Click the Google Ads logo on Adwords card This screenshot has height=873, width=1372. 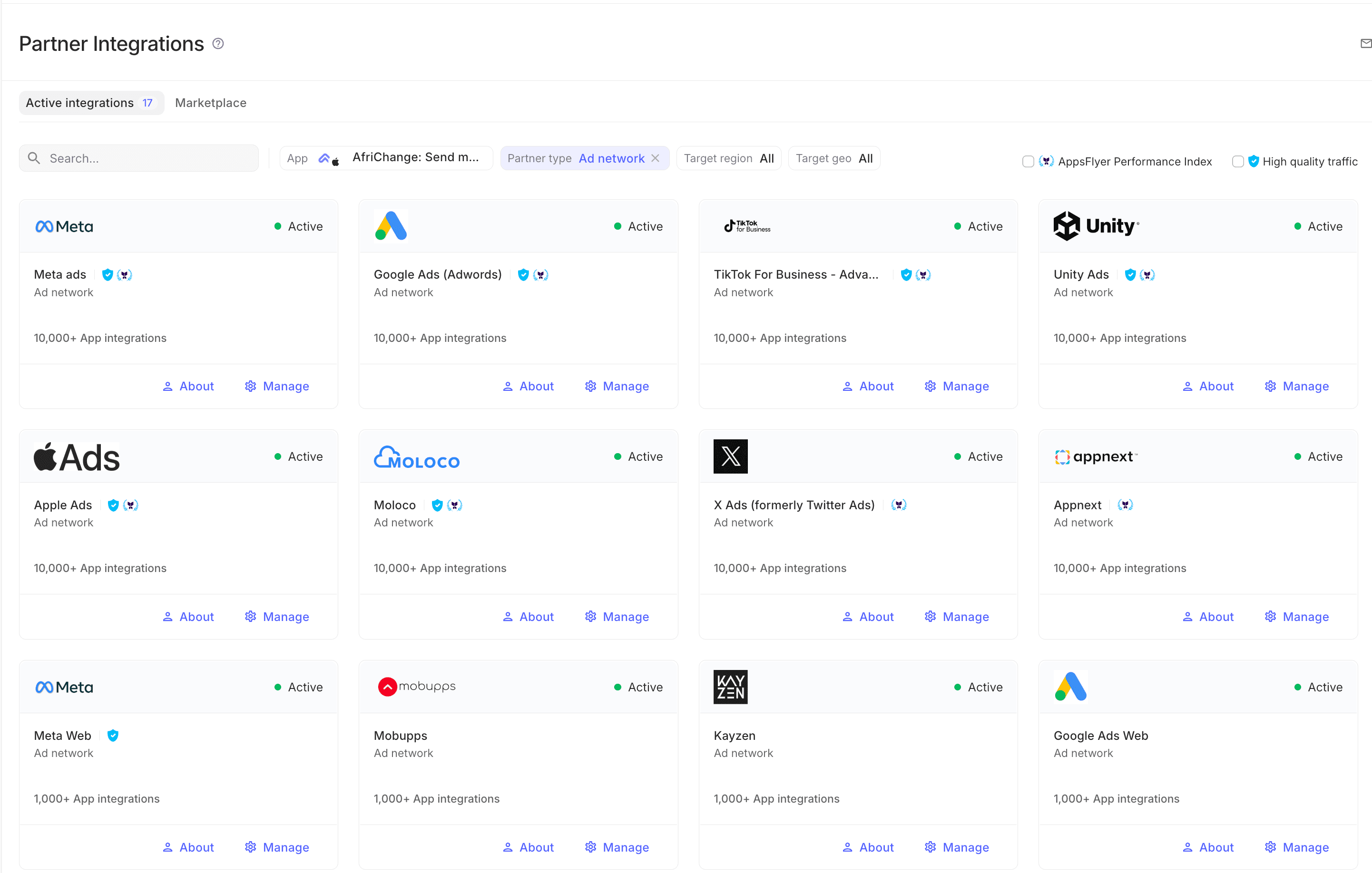tap(391, 225)
